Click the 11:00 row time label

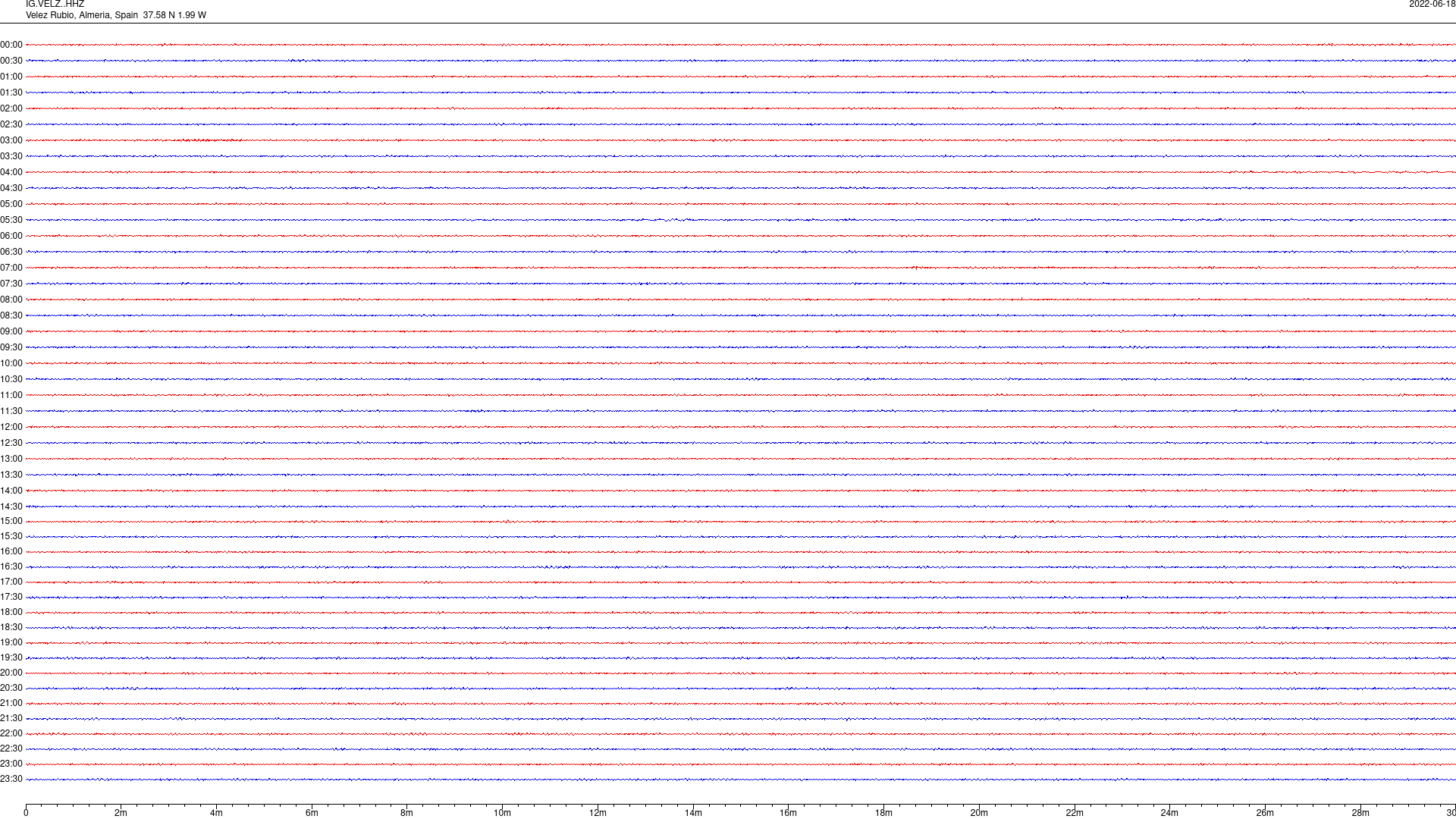[11, 395]
